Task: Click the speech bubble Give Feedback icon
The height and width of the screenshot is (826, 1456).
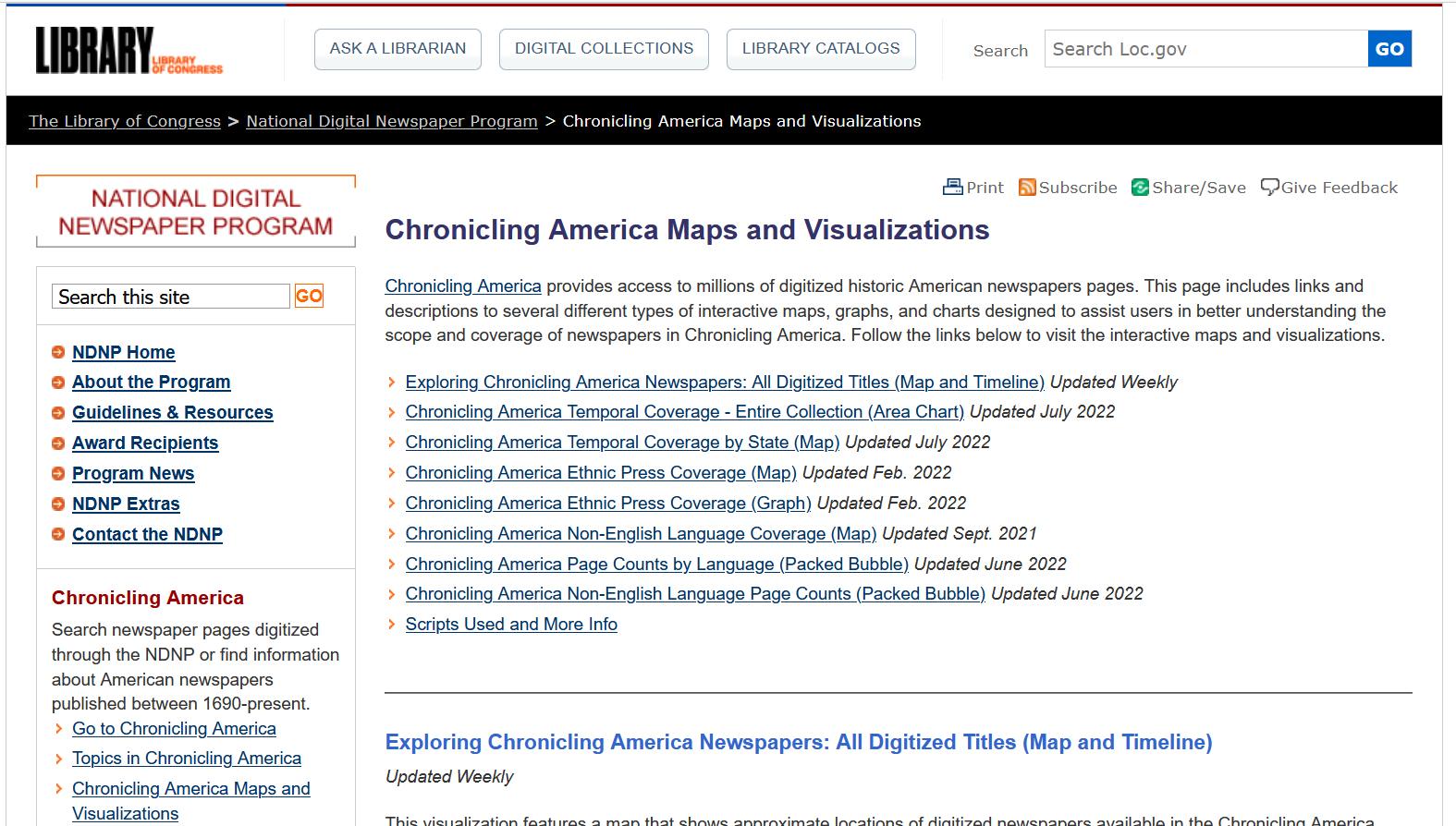Action: pyautogui.click(x=1270, y=188)
